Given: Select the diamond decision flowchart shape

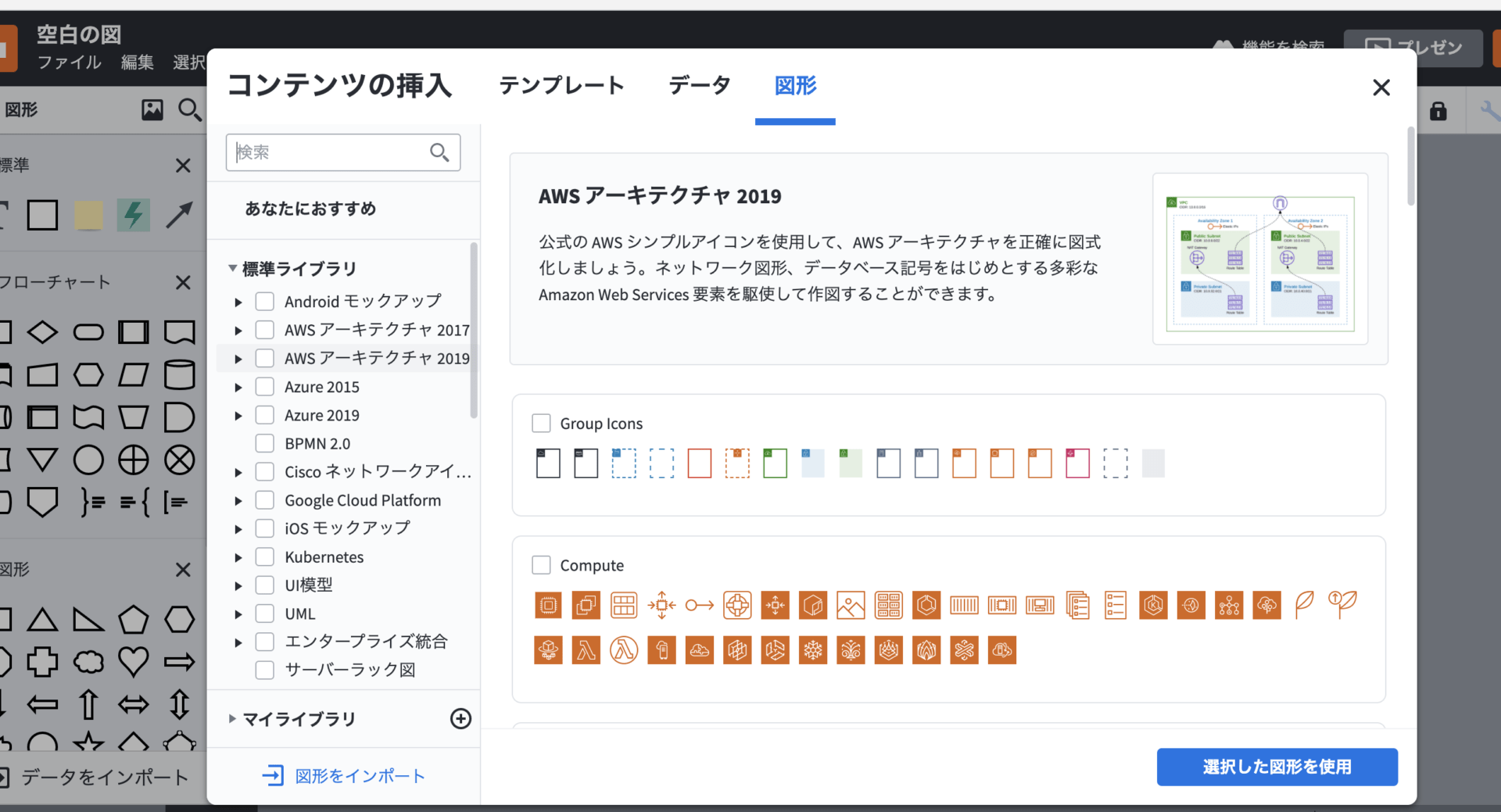Looking at the screenshot, I should pyautogui.click(x=42, y=332).
